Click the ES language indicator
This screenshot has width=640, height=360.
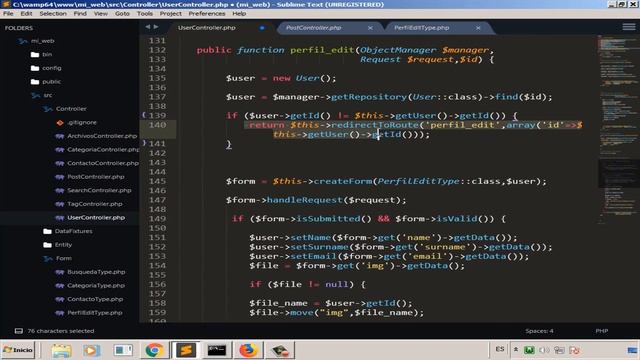coord(500,349)
